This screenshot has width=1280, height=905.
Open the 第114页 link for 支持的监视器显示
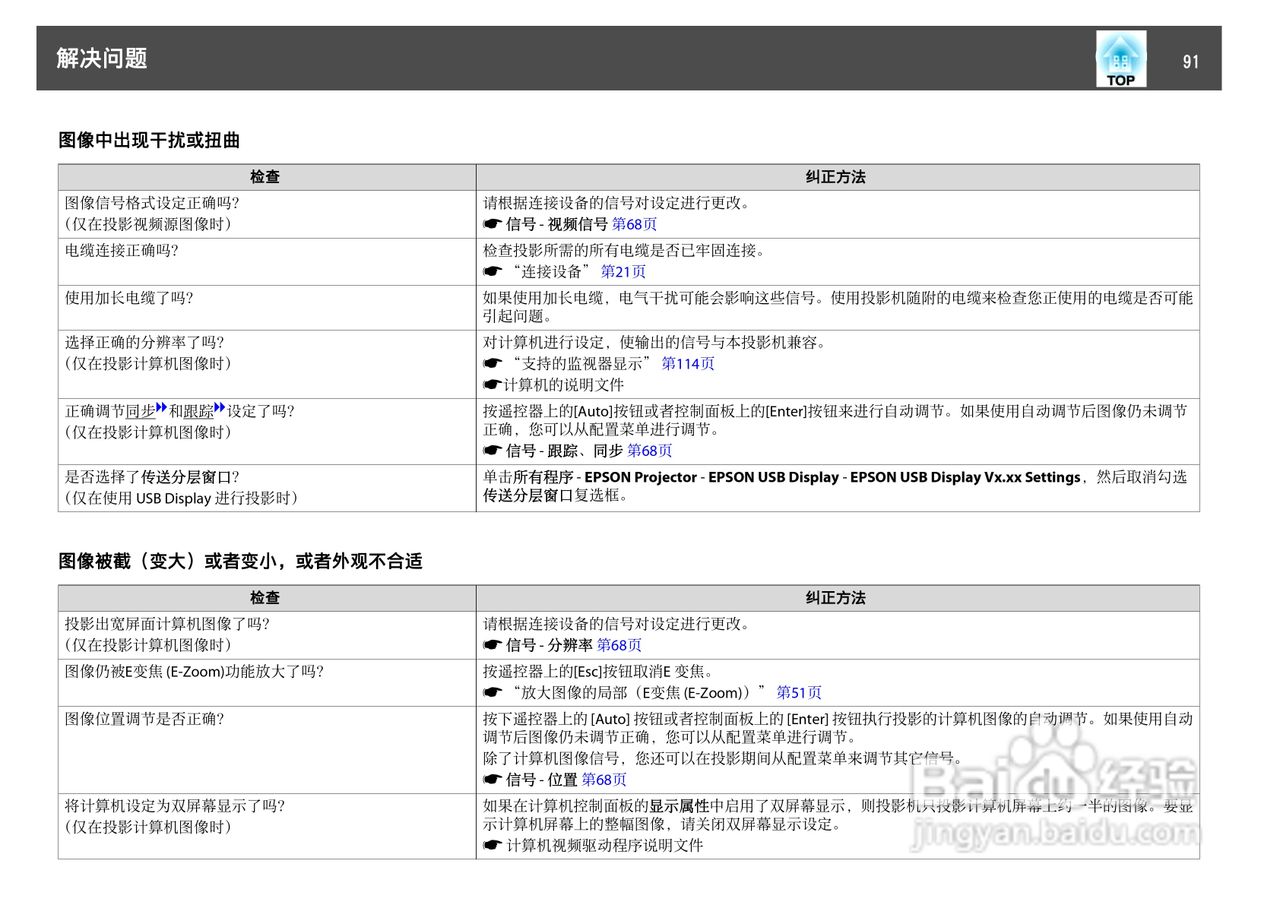click(x=688, y=363)
